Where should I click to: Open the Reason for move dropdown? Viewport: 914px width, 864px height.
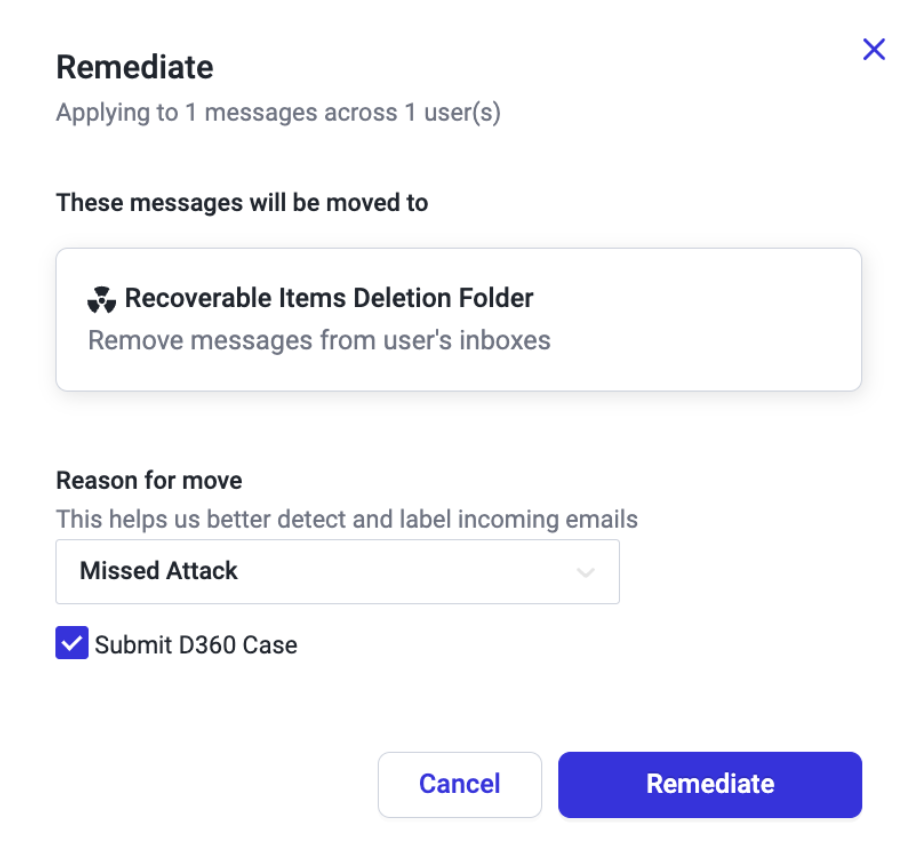(x=337, y=572)
